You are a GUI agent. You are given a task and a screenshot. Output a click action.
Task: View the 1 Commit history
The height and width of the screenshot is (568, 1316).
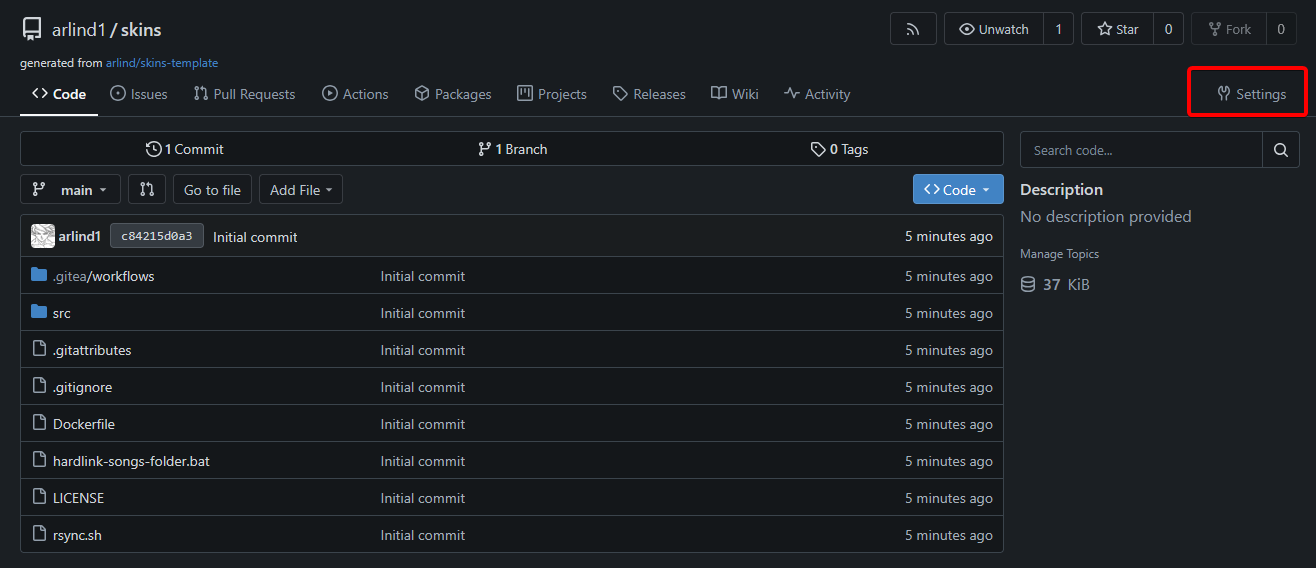pyautogui.click(x=184, y=149)
